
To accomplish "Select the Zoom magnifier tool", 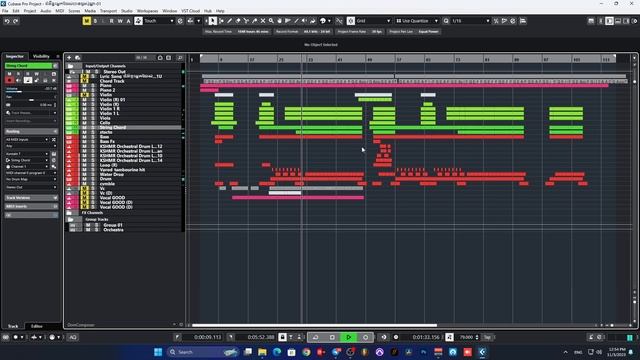I will click(271, 21).
